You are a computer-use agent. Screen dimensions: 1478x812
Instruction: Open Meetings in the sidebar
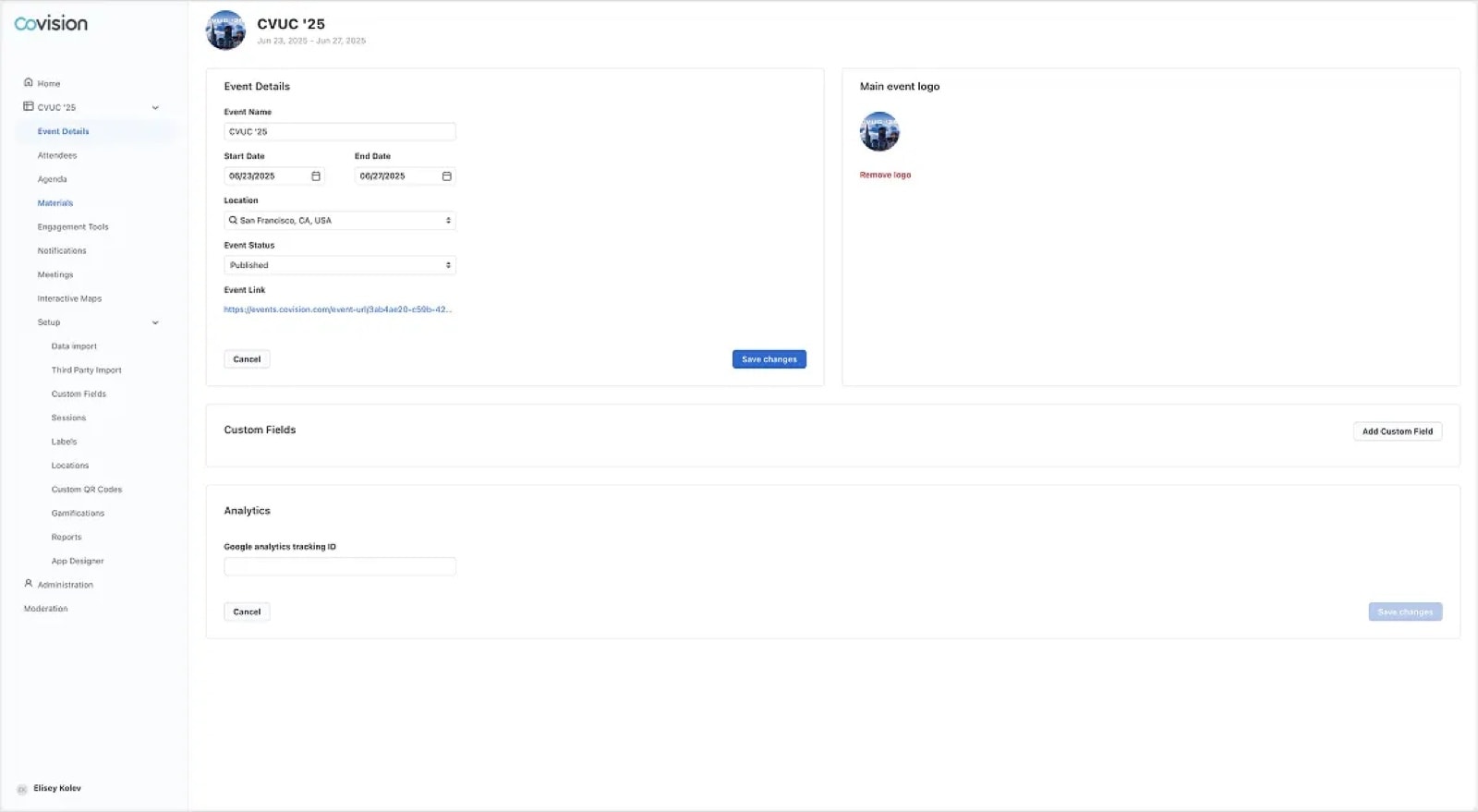[55, 275]
